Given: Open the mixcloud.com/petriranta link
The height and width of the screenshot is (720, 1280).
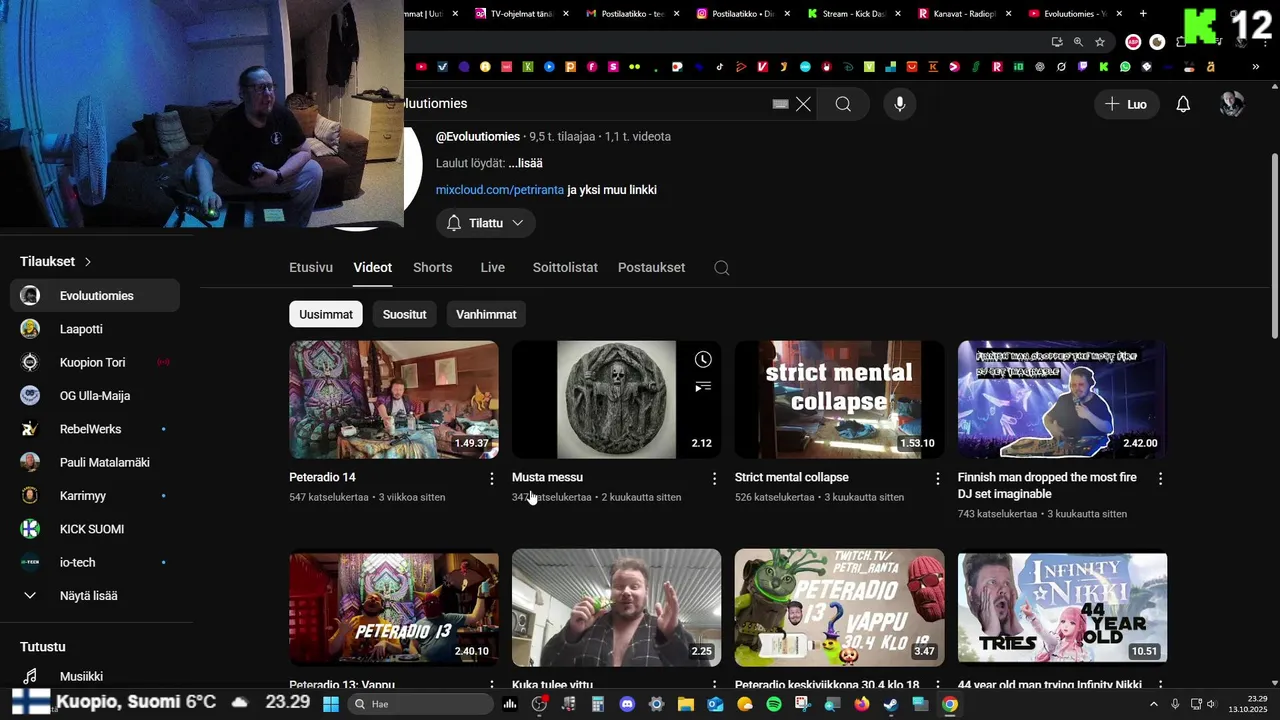Looking at the screenshot, I should point(500,190).
